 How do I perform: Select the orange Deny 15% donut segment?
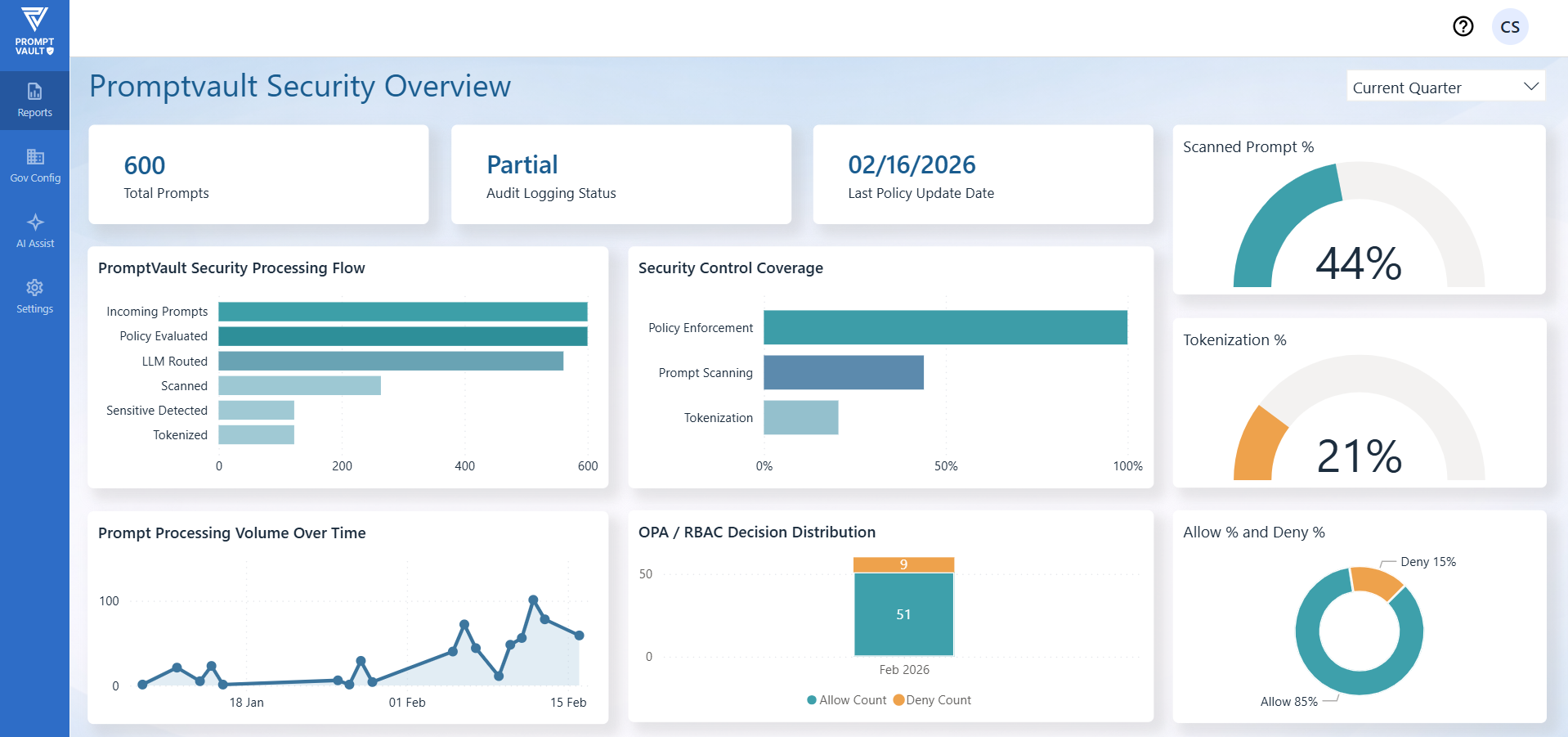coord(1375,582)
